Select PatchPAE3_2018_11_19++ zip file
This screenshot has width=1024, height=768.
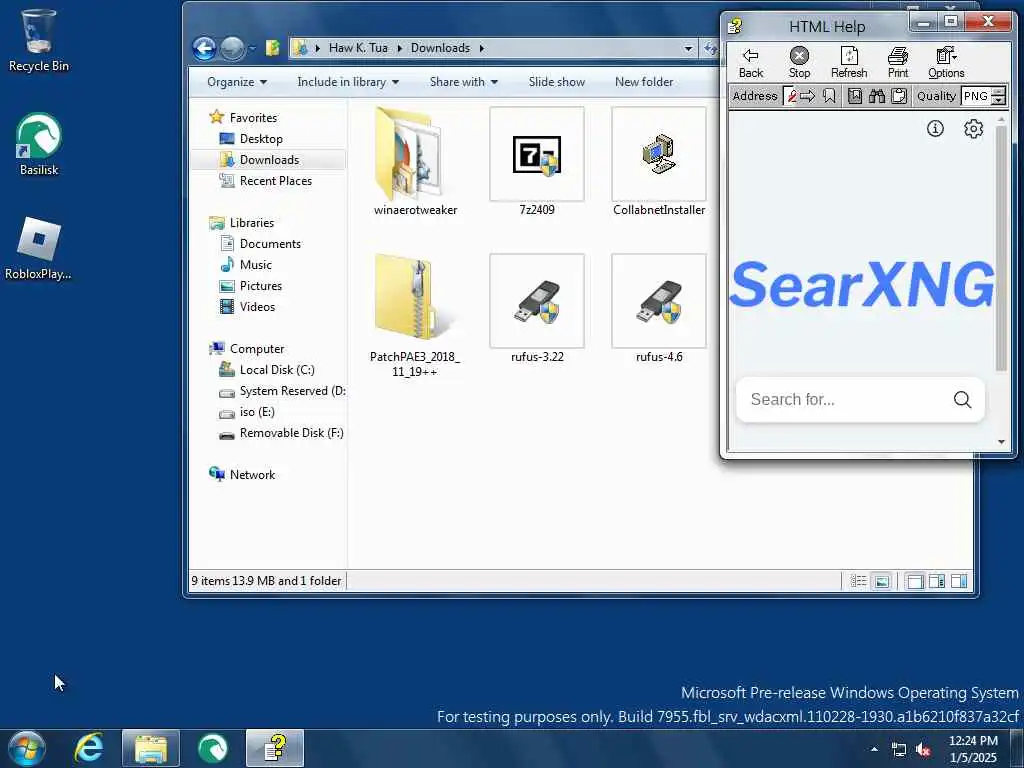click(415, 315)
